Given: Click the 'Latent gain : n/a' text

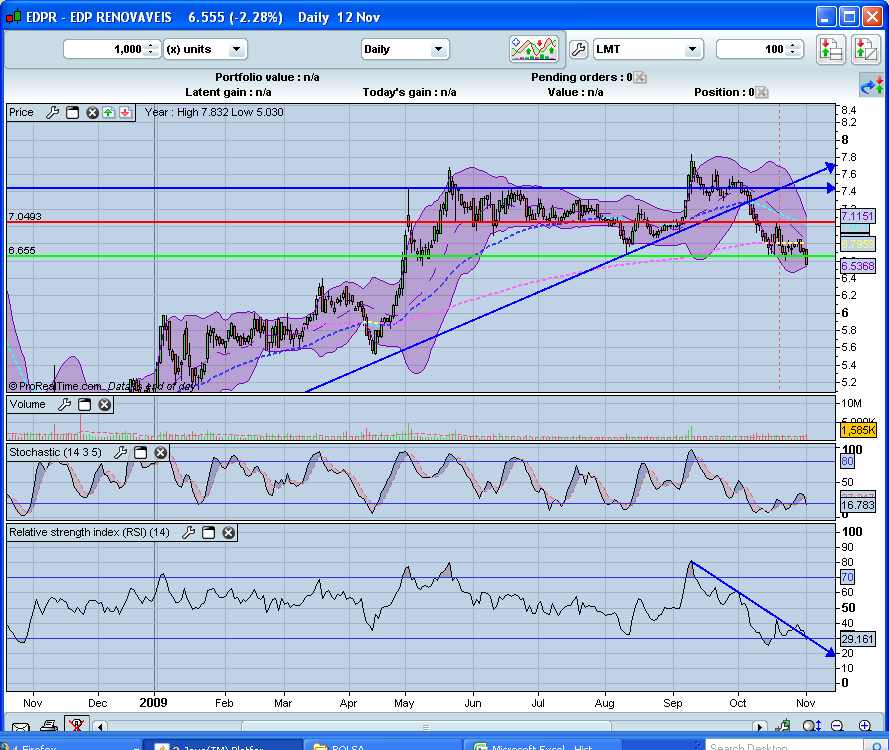Looking at the screenshot, I should point(228,92).
